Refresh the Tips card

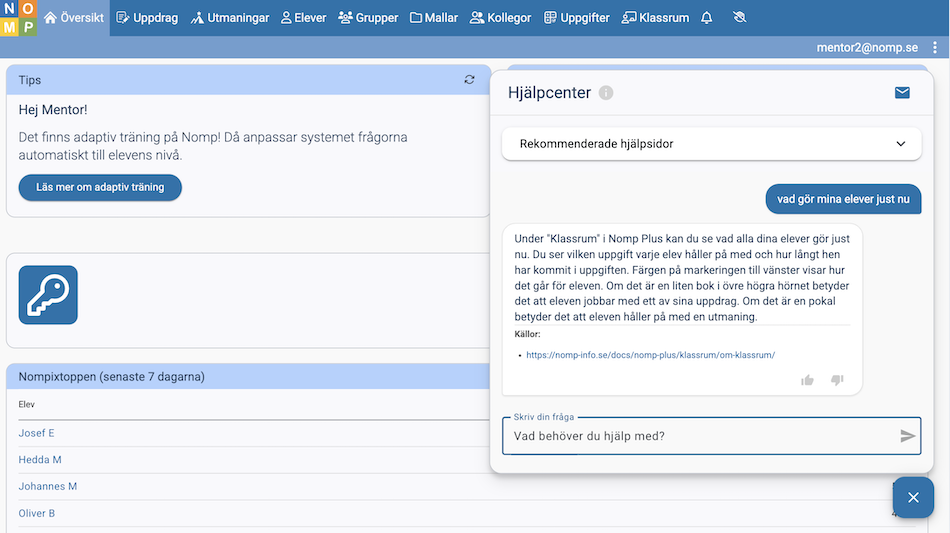(x=470, y=79)
